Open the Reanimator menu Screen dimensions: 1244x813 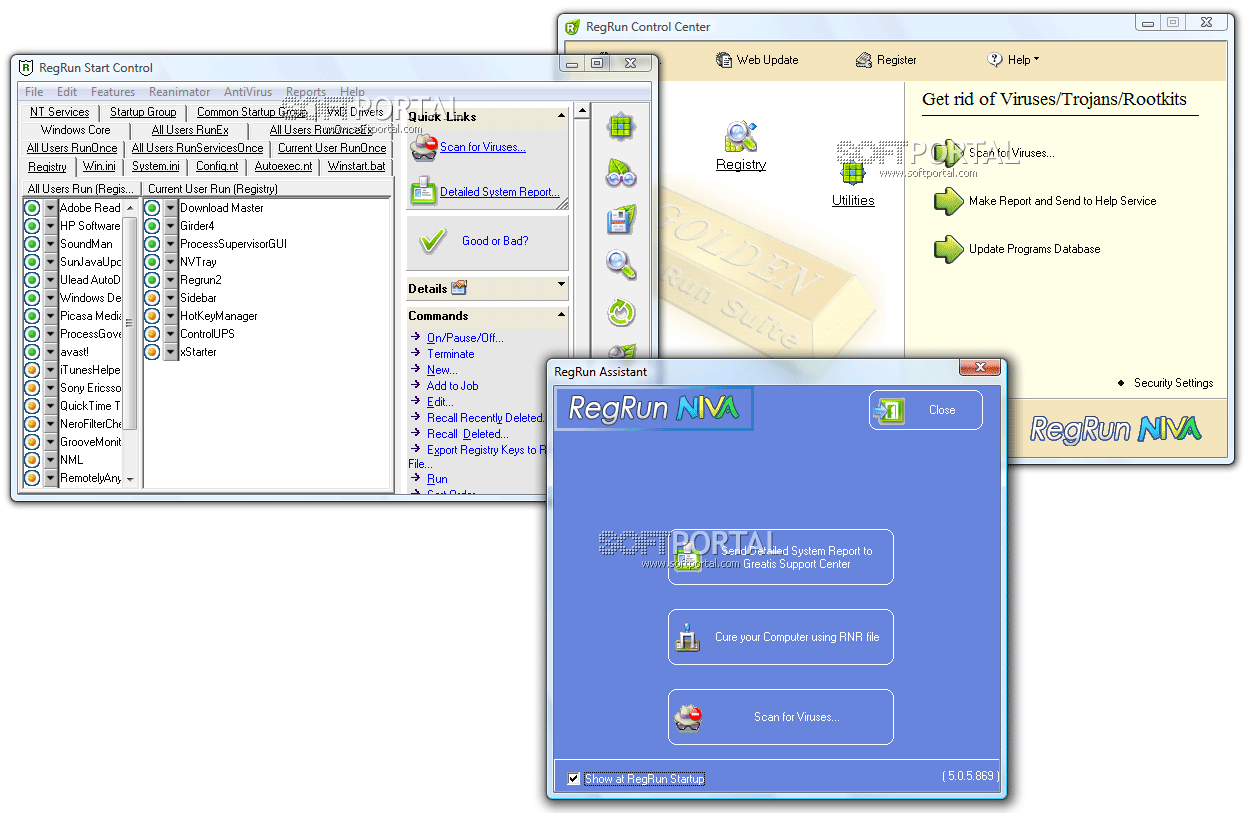(x=180, y=92)
